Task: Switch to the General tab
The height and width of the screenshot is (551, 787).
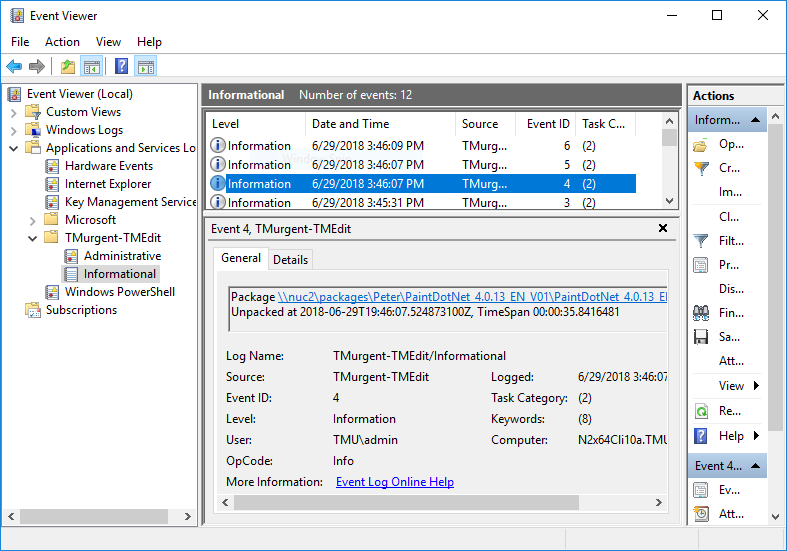Action: [x=241, y=258]
